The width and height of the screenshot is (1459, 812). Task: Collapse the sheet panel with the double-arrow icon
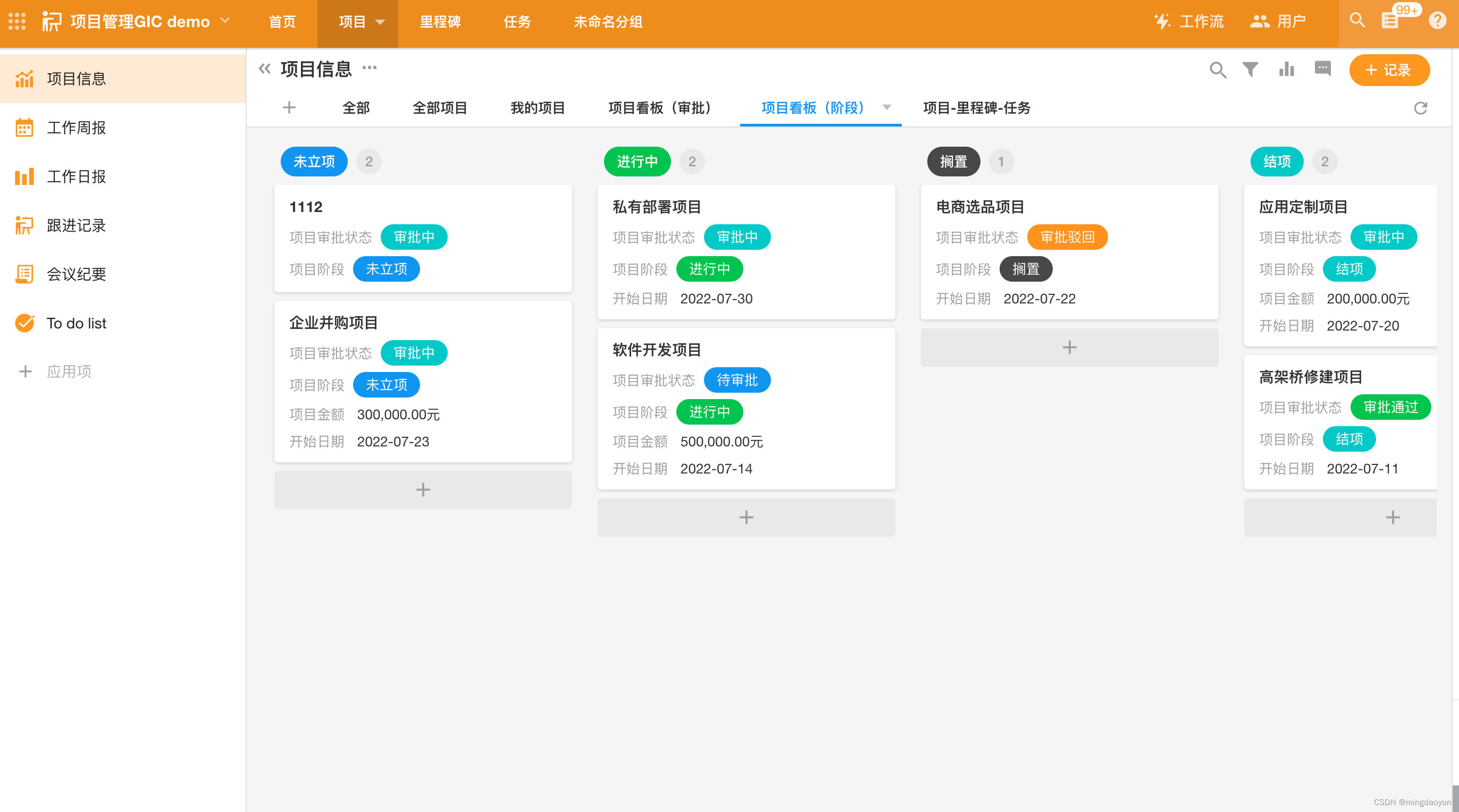click(x=264, y=68)
